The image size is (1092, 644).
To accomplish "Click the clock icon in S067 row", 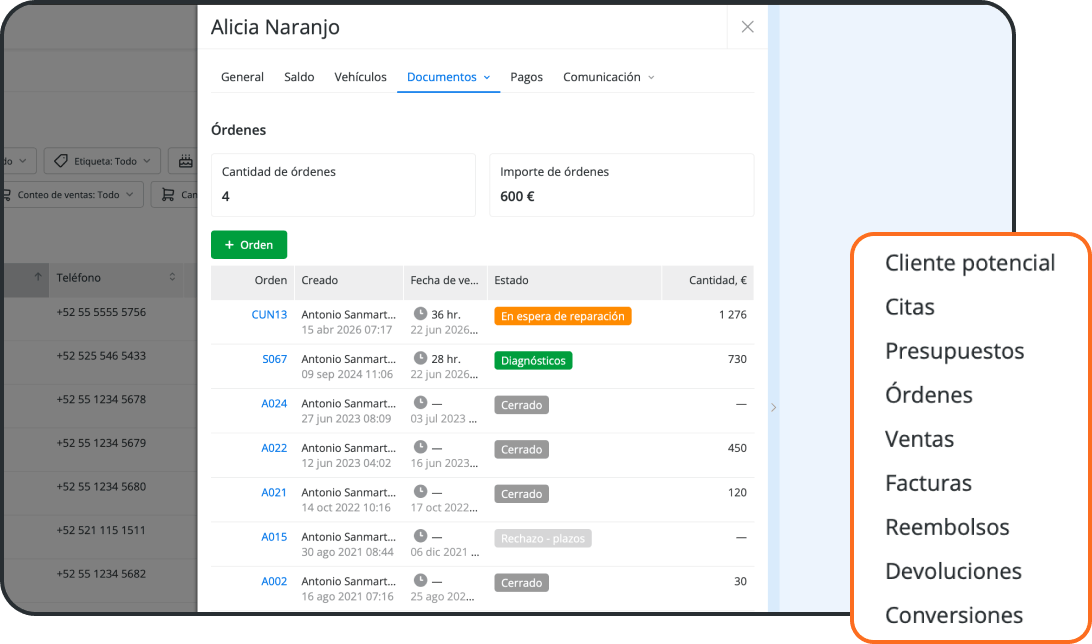I will click(x=420, y=358).
